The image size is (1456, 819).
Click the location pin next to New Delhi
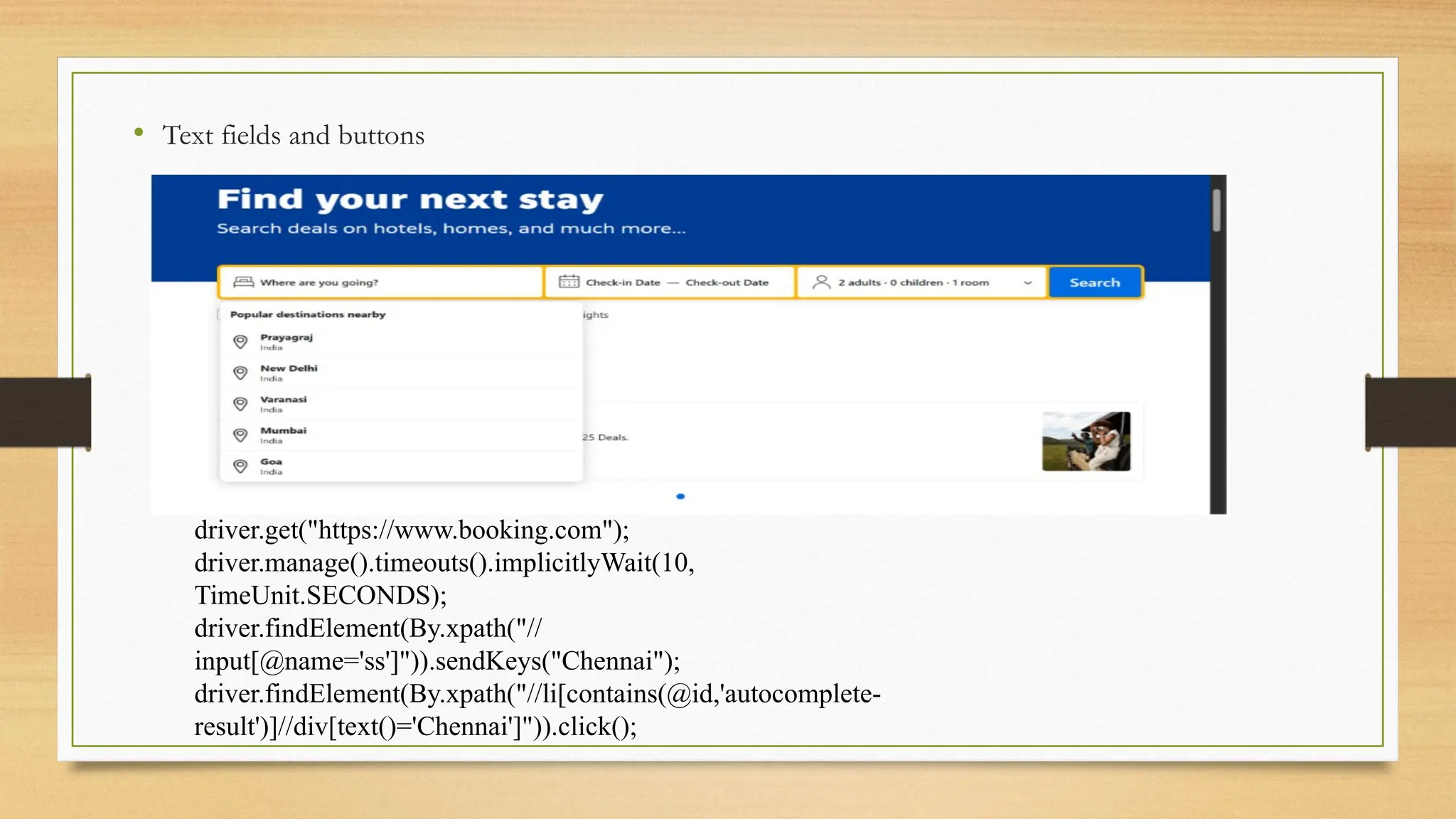tap(240, 373)
